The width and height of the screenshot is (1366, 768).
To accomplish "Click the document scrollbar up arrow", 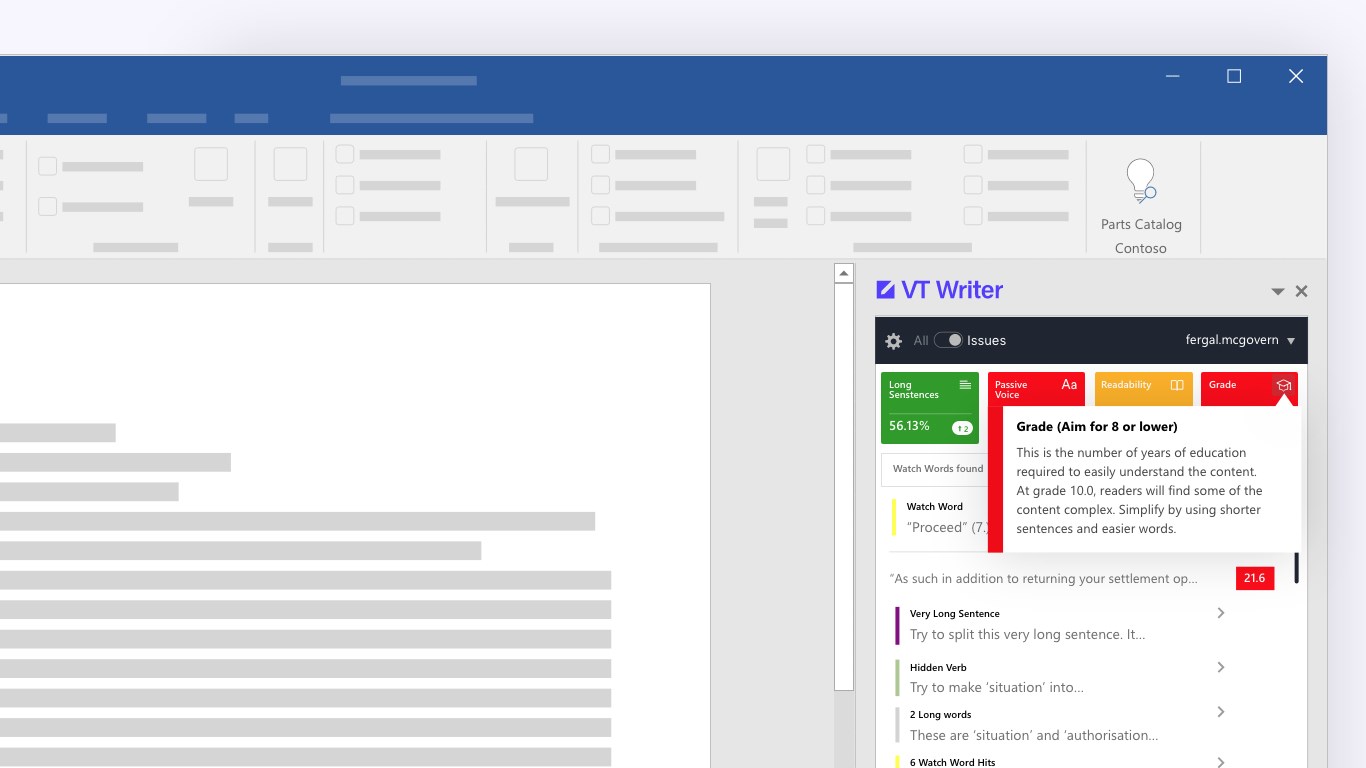I will [844, 273].
